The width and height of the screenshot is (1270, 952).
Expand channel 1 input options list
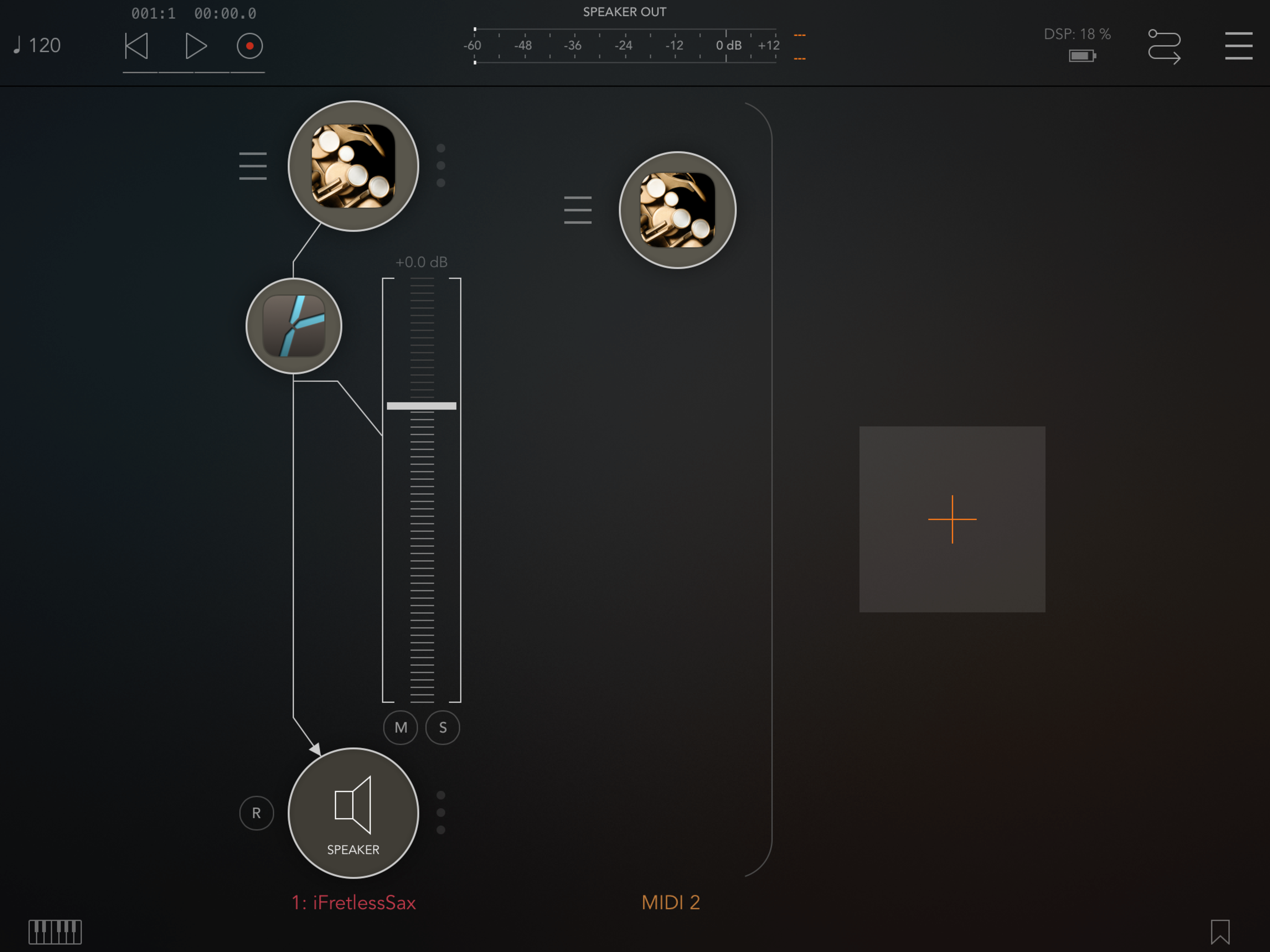click(x=252, y=166)
